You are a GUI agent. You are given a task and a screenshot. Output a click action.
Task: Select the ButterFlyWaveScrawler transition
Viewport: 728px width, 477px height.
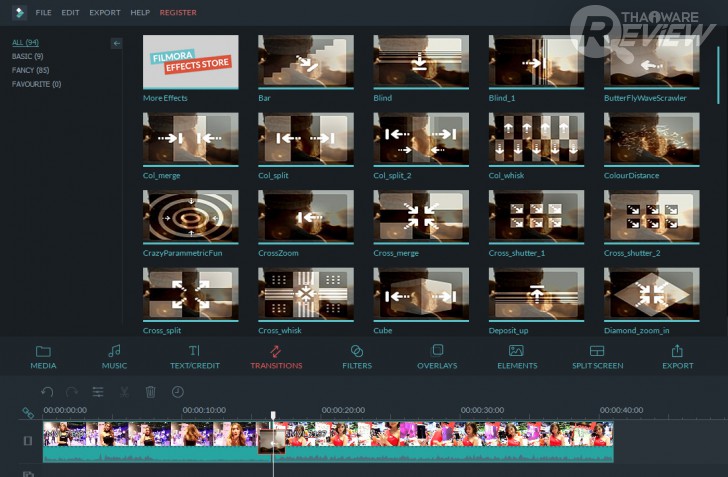[651, 62]
